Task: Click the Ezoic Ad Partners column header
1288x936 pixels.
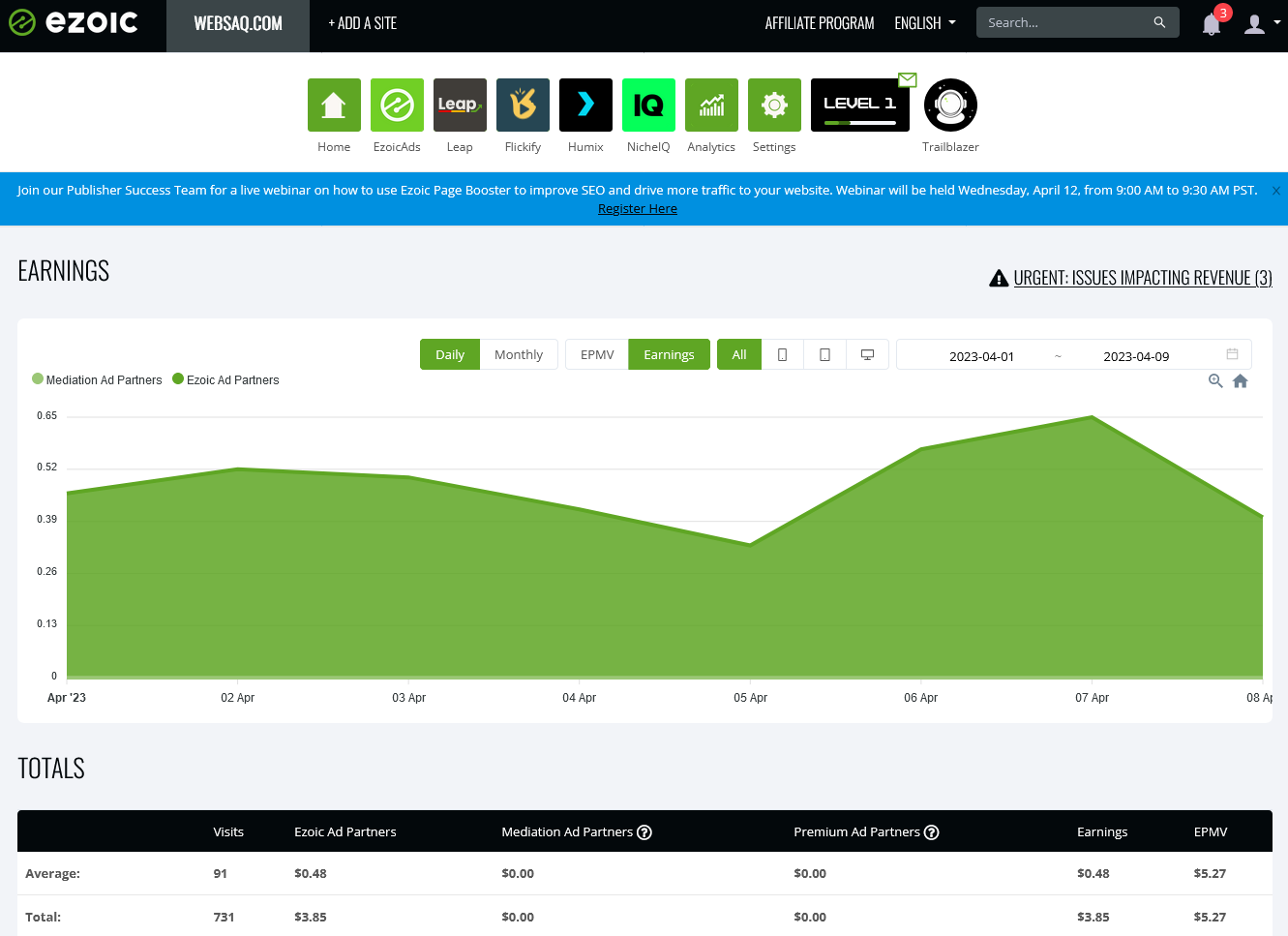Action: [x=345, y=832]
